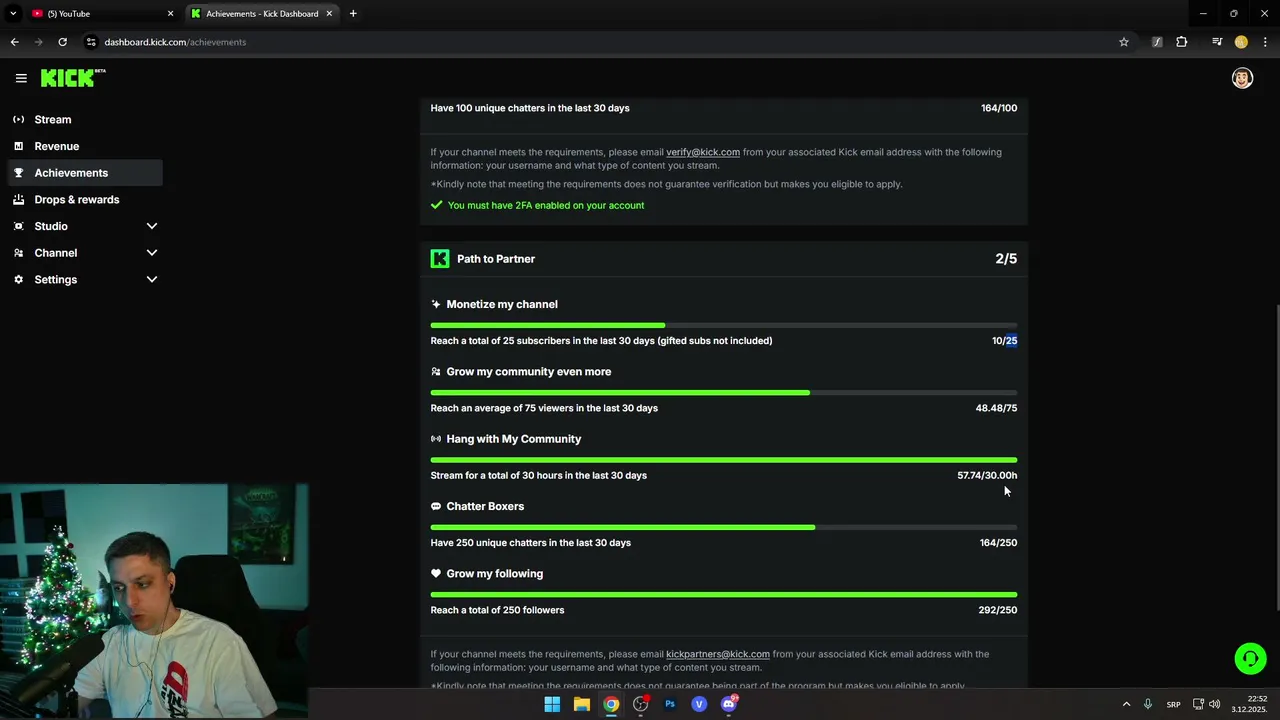Viewport: 1280px width, 720px height.
Task: Click the Path to Partner heading
Action: tap(496, 259)
